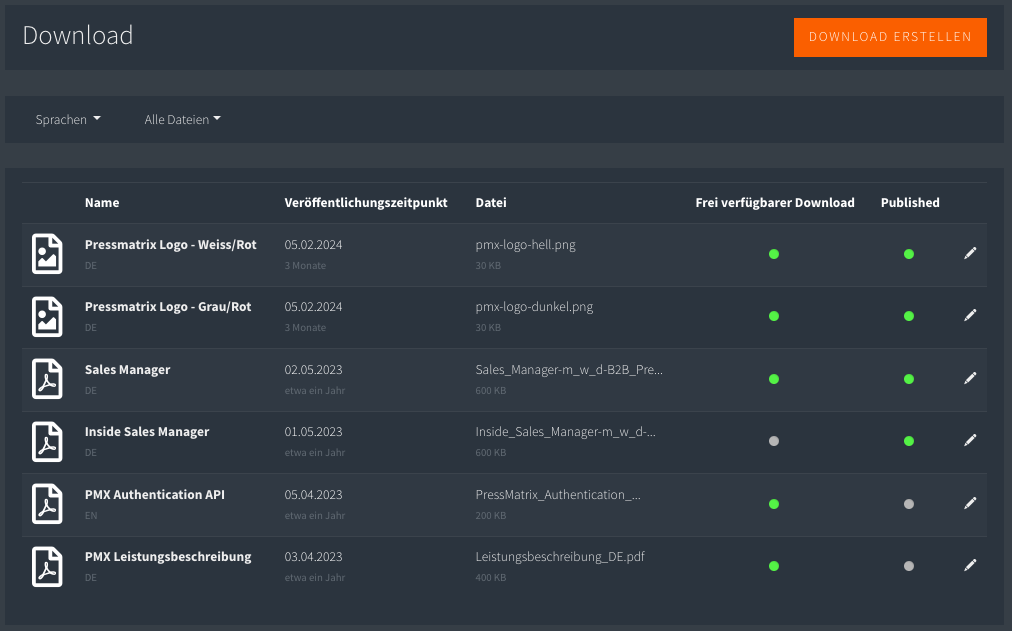This screenshot has width=1012, height=631.
Task: Click the file name Sales_Manager-m_w_d-B2B_Pre...
Action: (569, 370)
